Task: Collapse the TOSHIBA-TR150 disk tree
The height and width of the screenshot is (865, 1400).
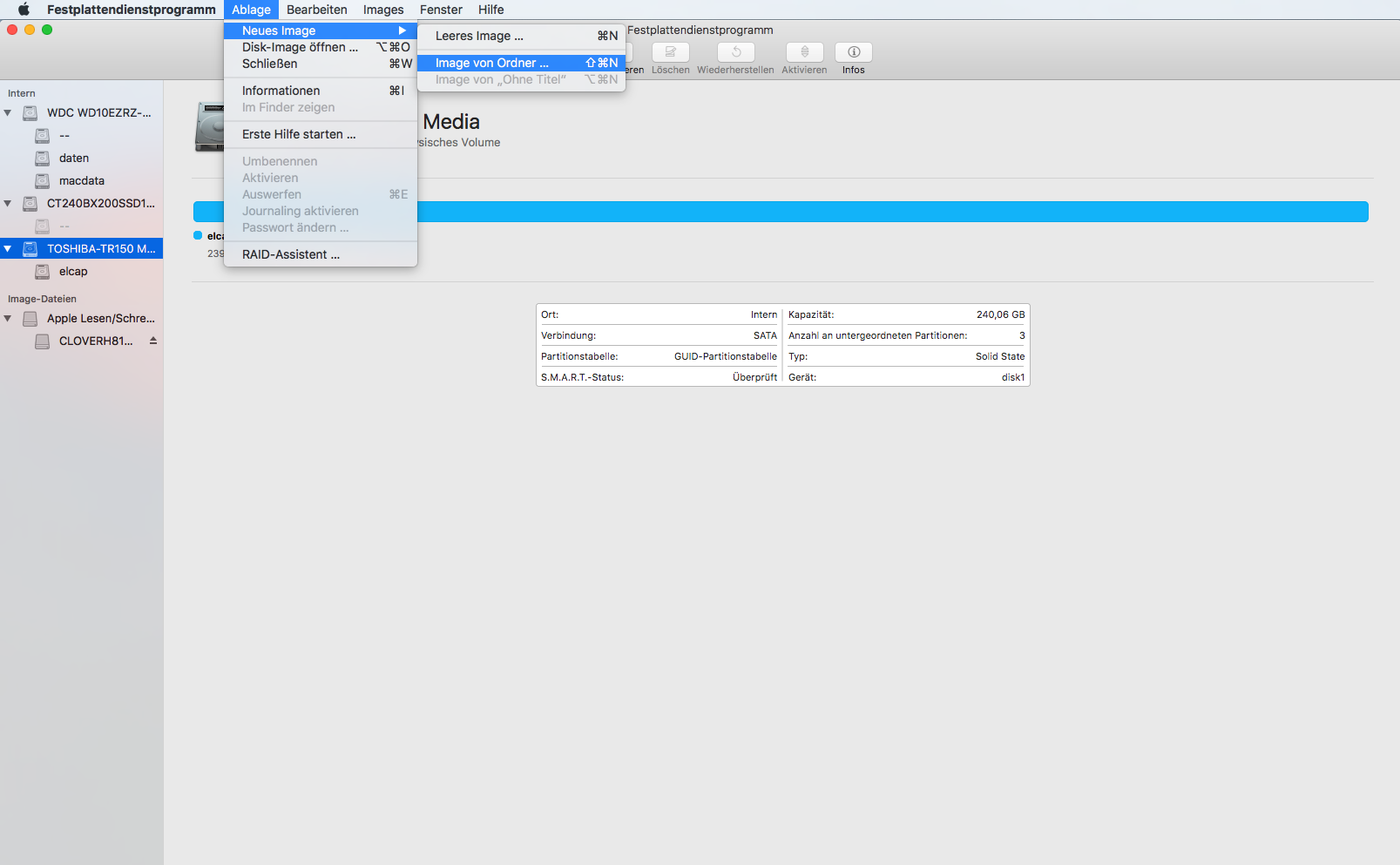Action: [x=8, y=248]
